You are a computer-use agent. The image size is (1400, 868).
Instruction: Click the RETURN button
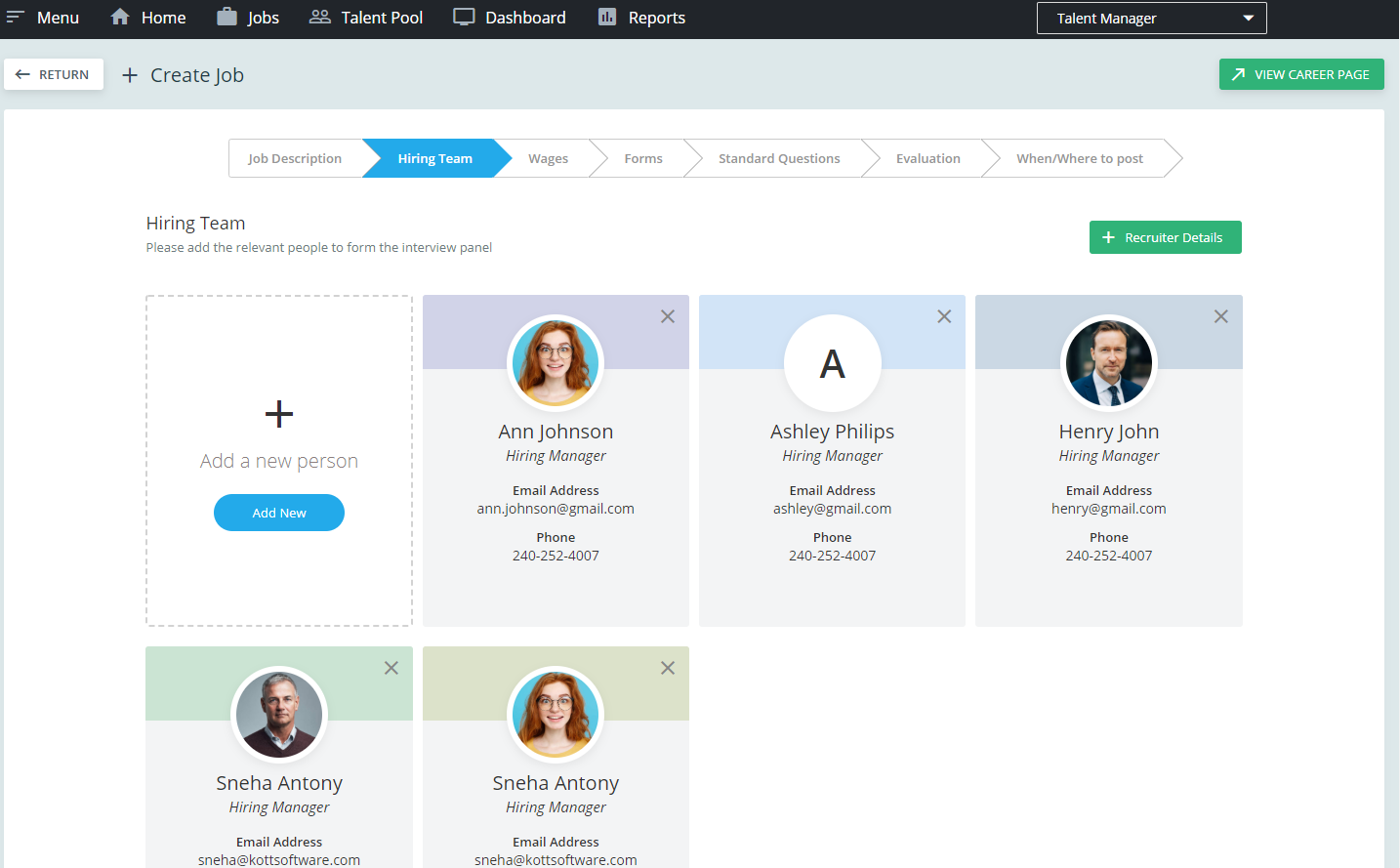pos(54,74)
